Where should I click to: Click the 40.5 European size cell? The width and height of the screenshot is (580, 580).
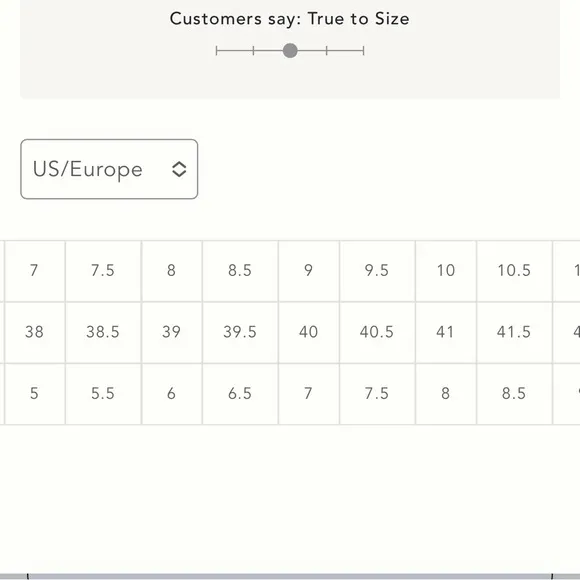pyautogui.click(x=377, y=332)
